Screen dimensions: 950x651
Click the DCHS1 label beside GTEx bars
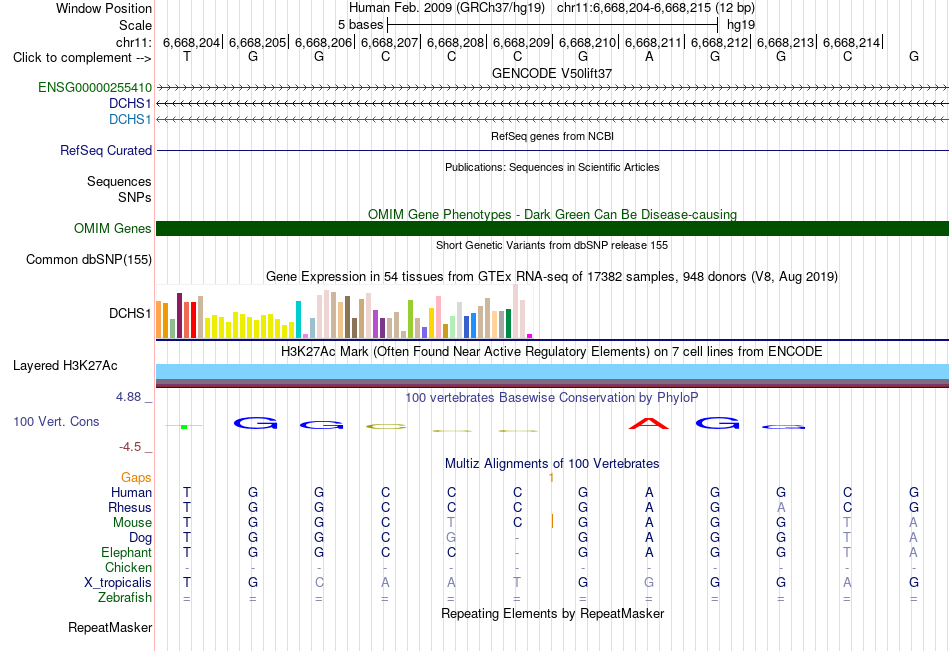(x=130, y=313)
